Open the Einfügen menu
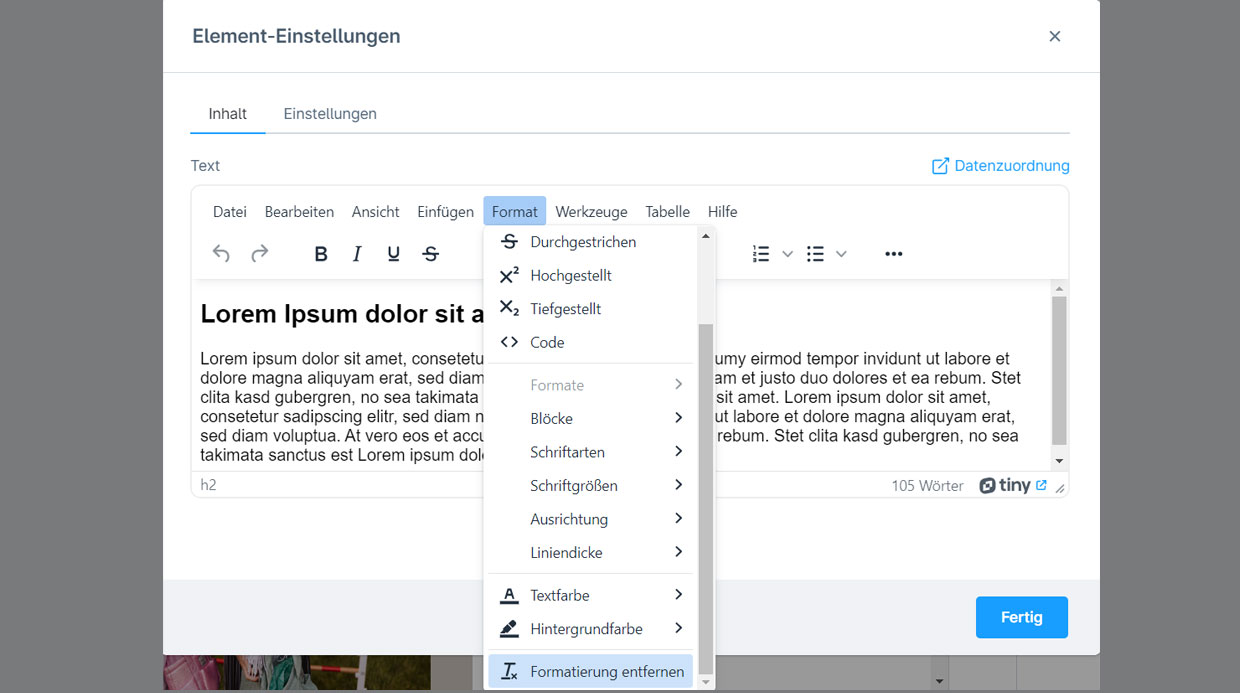1240x693 pixels. click(445, 212)
